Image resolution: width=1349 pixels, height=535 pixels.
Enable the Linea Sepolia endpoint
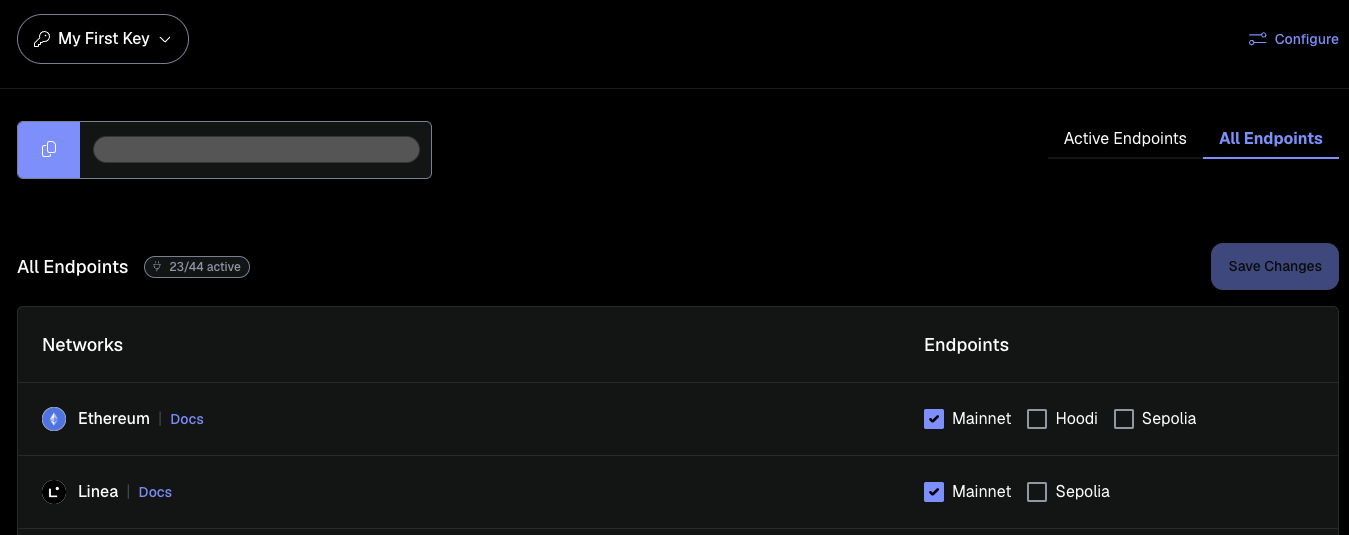1037,492
